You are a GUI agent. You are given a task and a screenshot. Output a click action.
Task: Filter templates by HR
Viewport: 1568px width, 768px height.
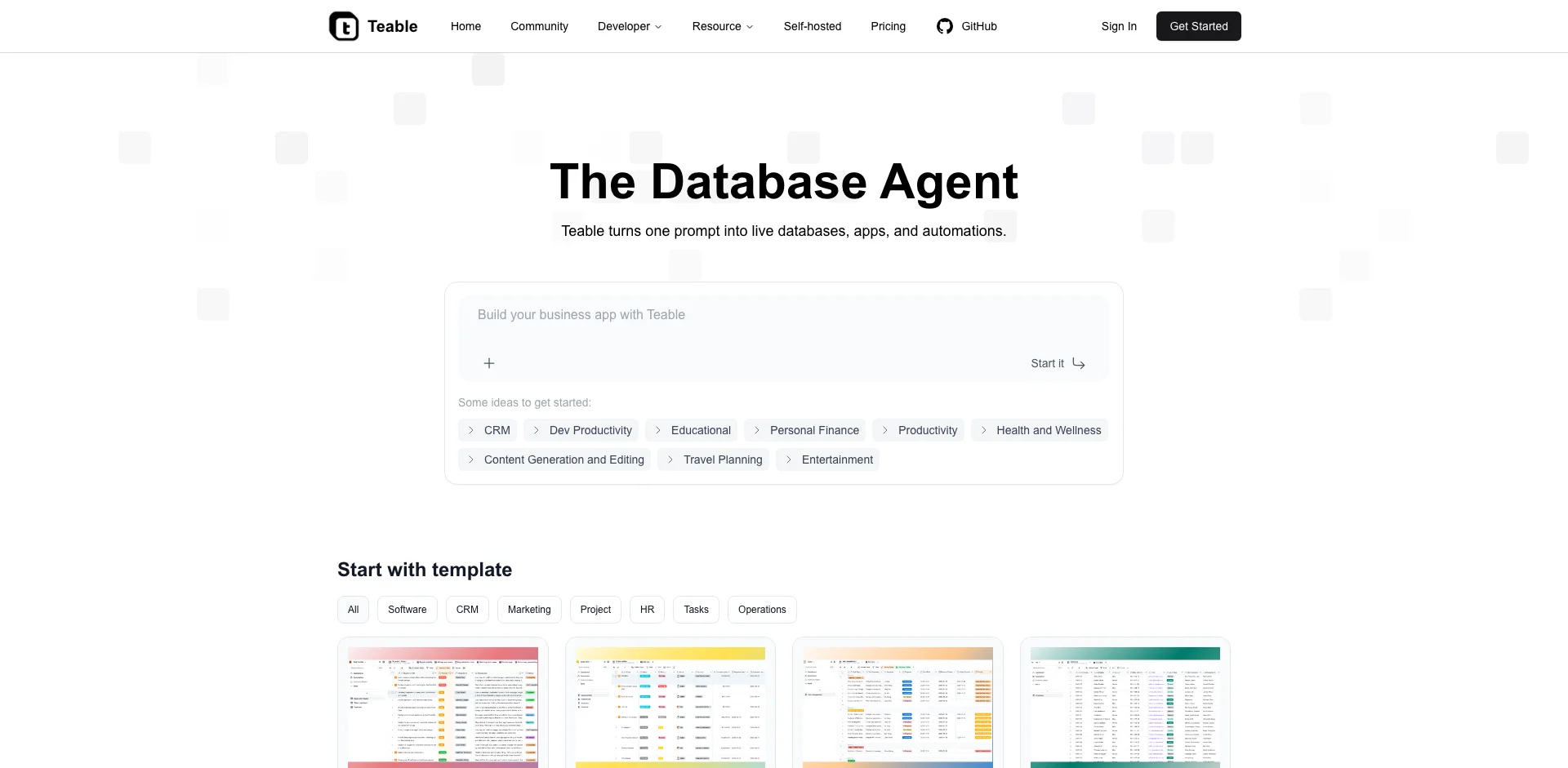pos(647,610)
